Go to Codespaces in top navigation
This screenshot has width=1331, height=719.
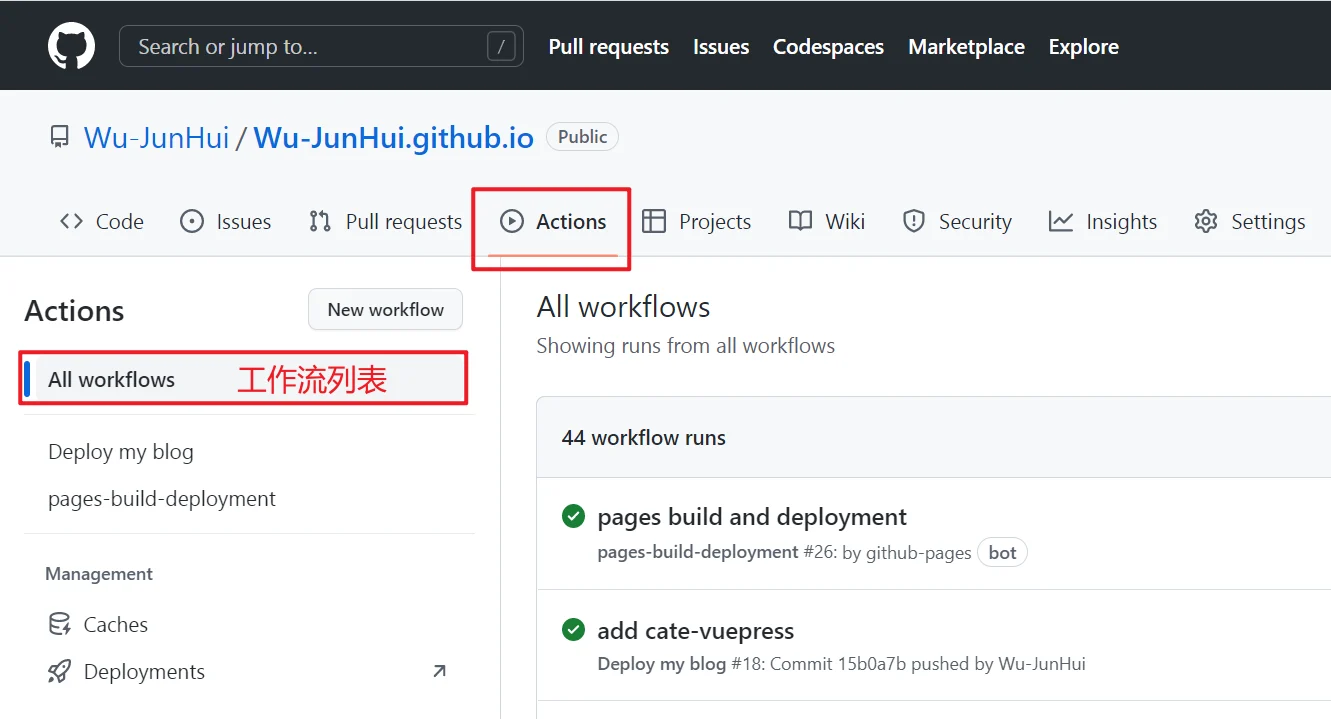point(828,46)
